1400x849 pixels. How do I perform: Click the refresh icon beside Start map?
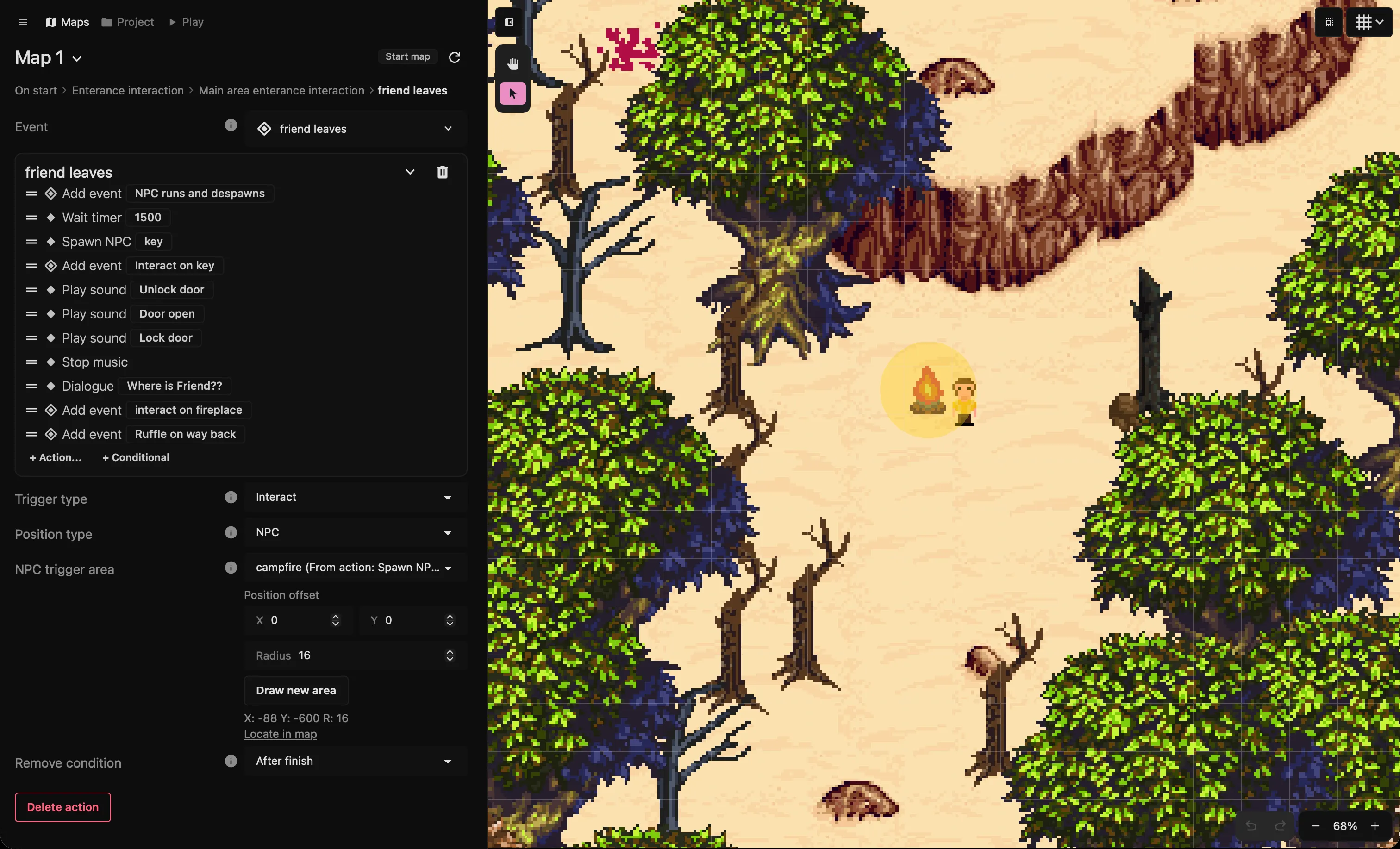[455, 57]
